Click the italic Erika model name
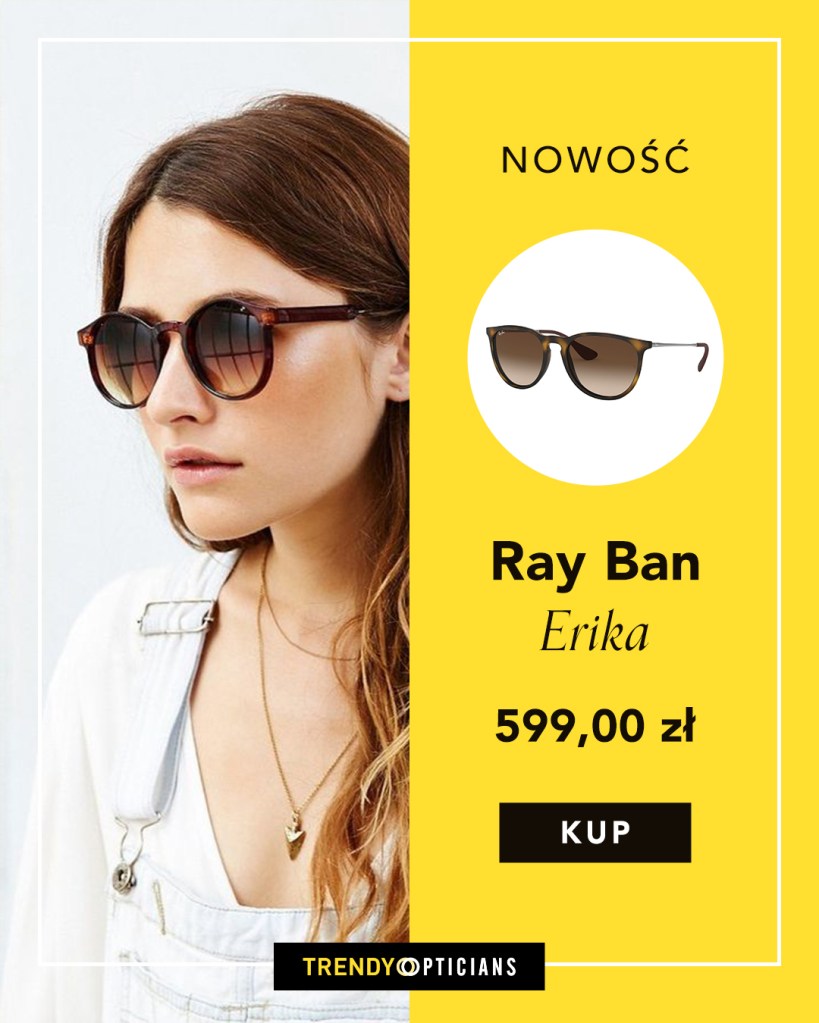This screenshot has height=1023, width=819. coord(595,633)
